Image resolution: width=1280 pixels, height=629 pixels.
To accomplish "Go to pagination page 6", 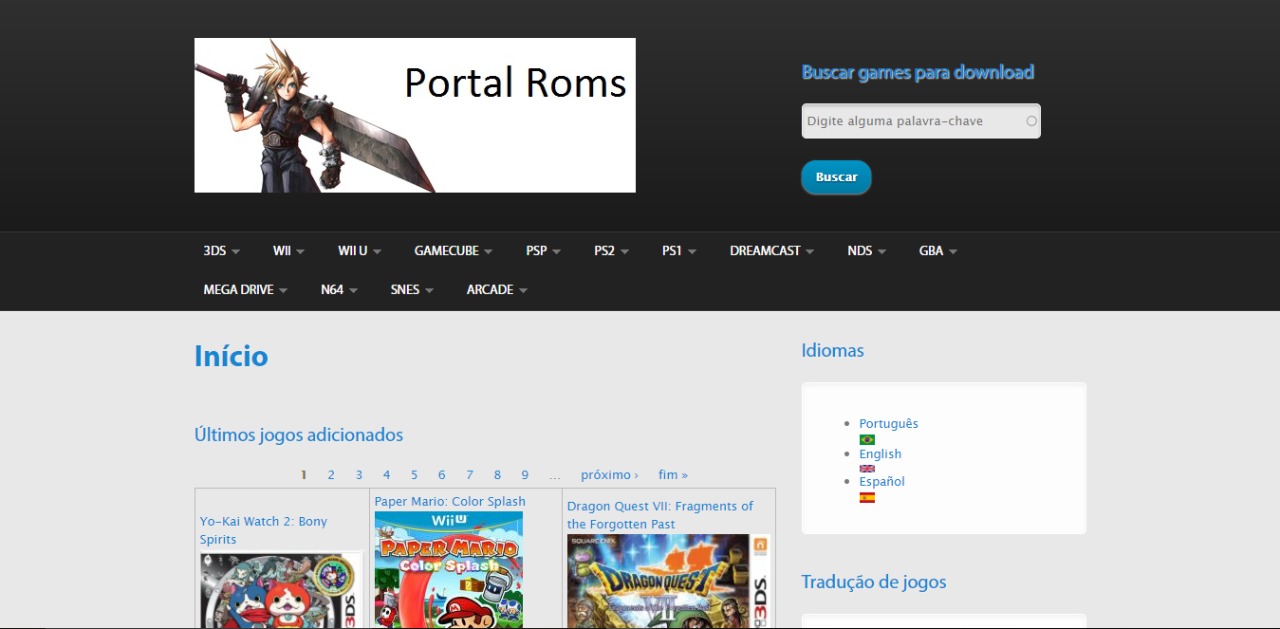I will [x=441, y=475].
